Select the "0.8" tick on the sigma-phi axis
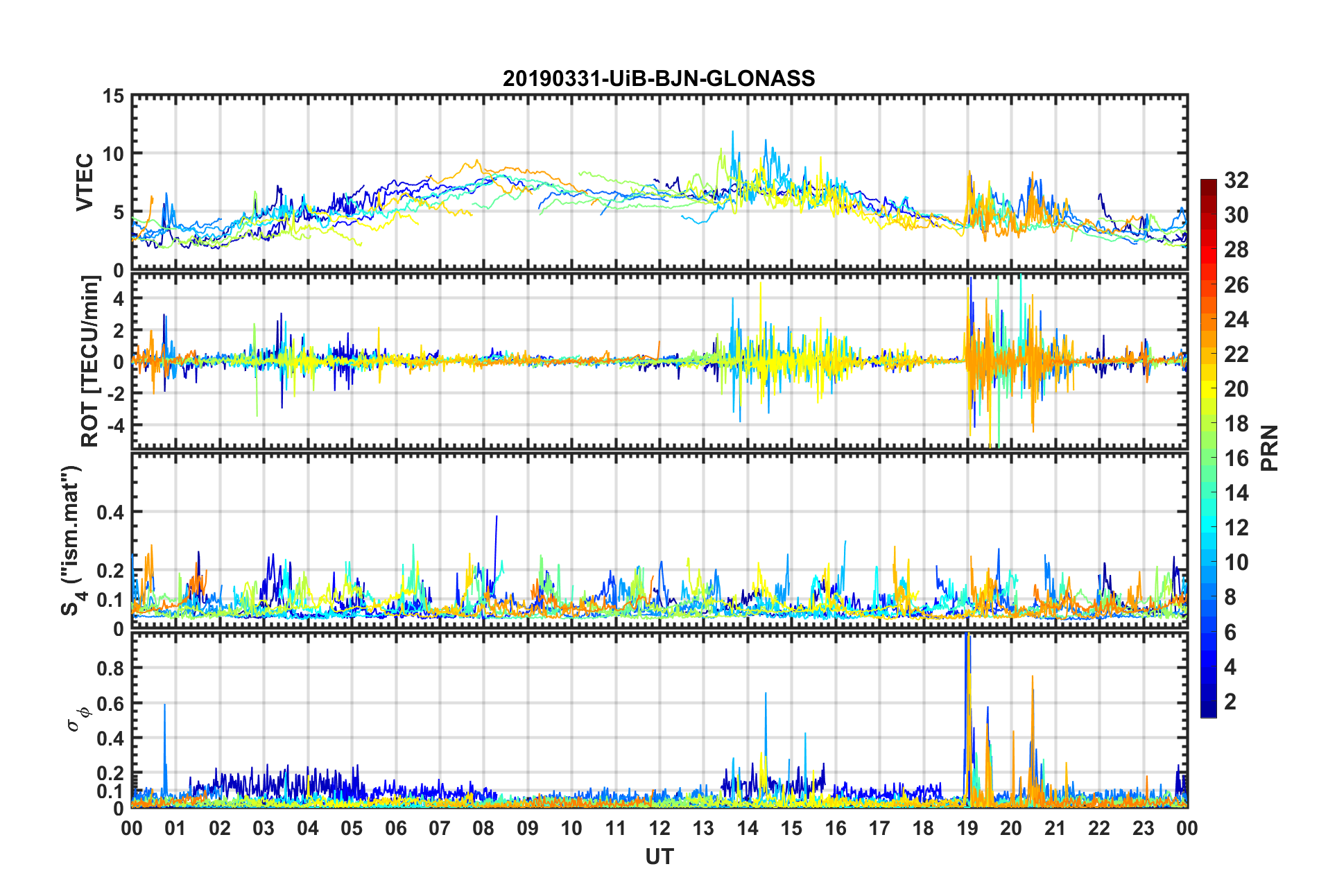The image size is (1319, 896). pos(110,669)
